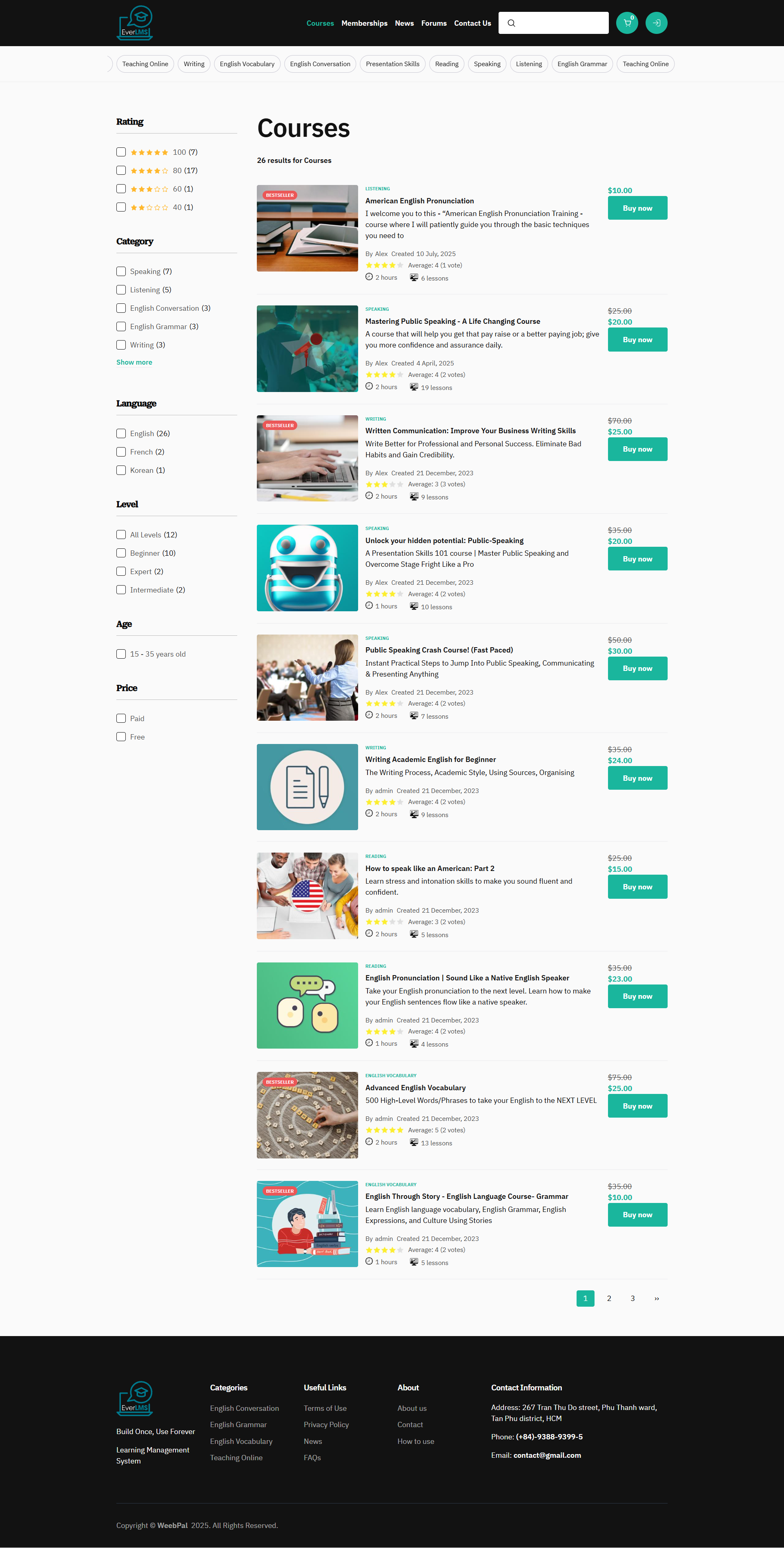Open the Privacy Policy footer link
Image resolution: width=784 pixels, height=1548 pixels.
326,1425
